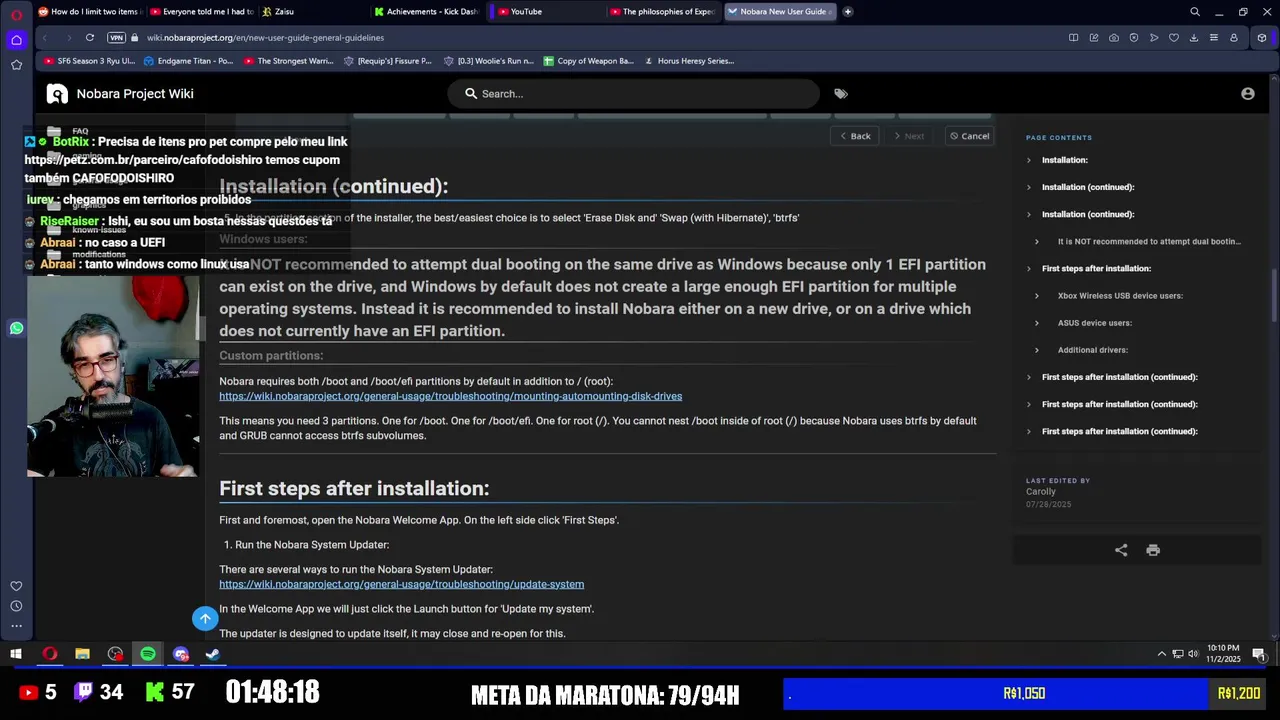Switch to 'Everyone told me I had to' tab
Screen dimensions: 1280x720
point(203,12)
